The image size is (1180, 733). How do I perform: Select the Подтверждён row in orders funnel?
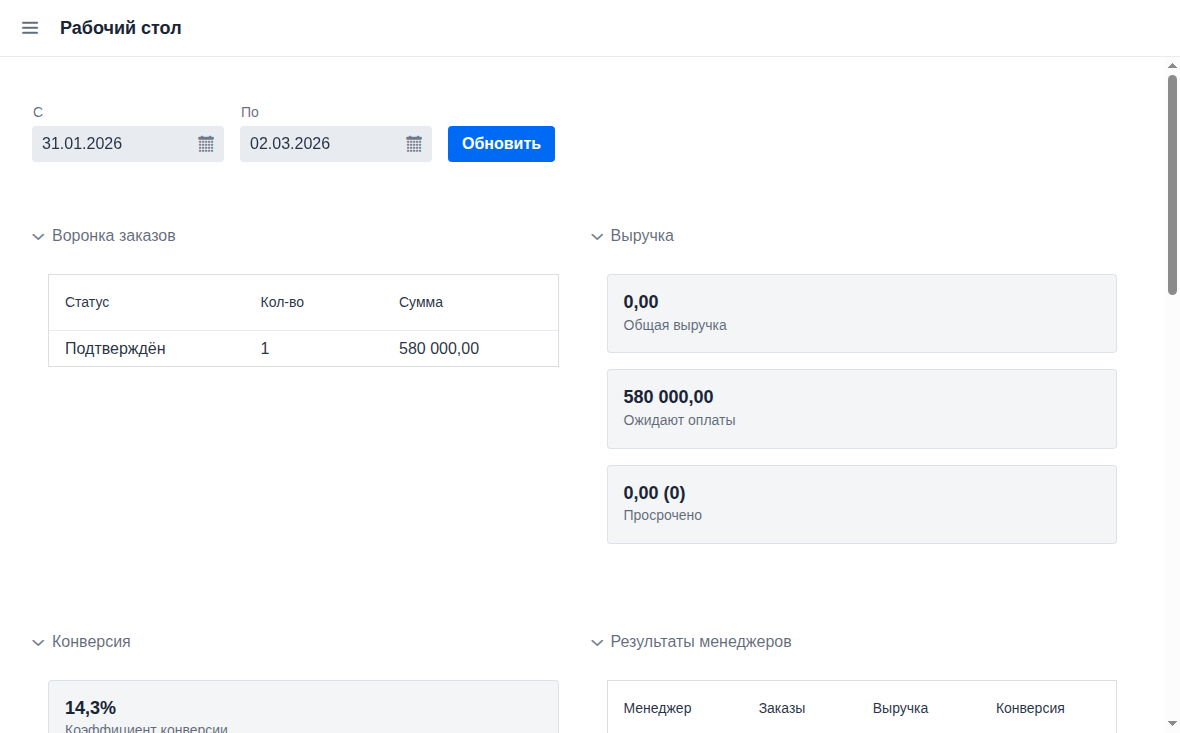pyautogui.click(x=303, y=349)
